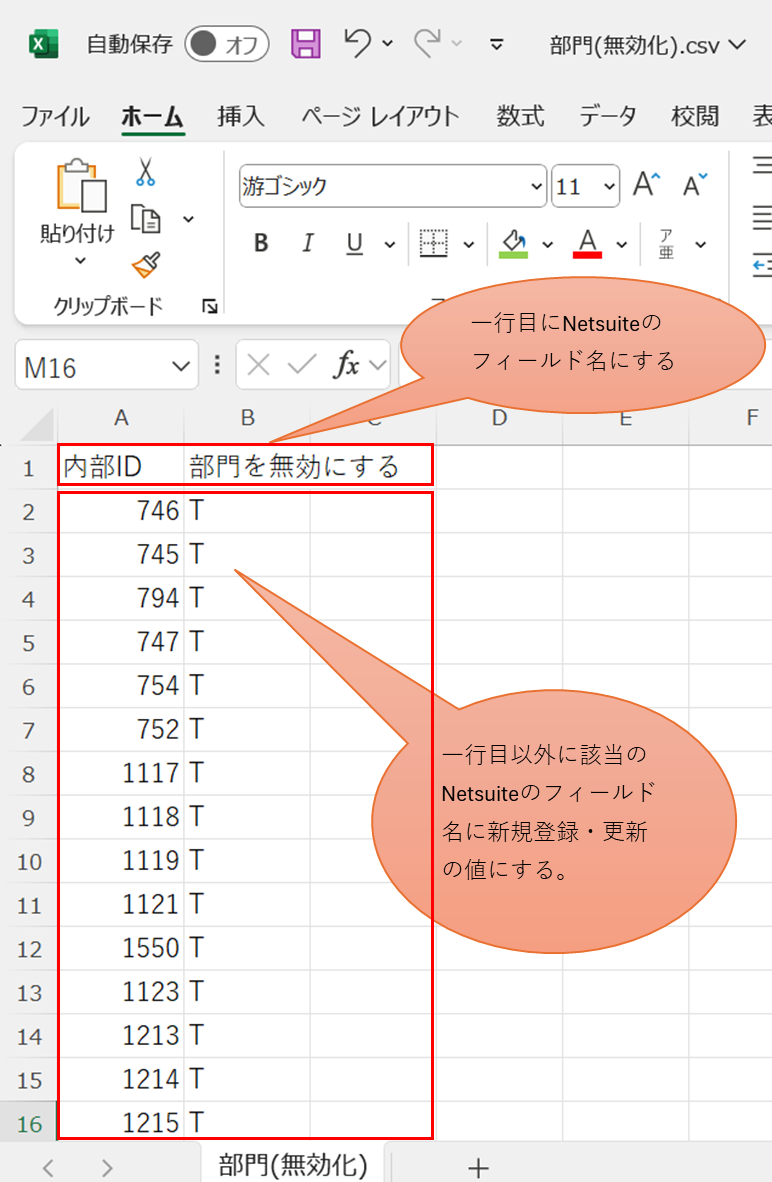Image resolution: width=772 pixels, height=1182 pixels.
Task: Click the purple Save floppy icon
Action: 305,44
